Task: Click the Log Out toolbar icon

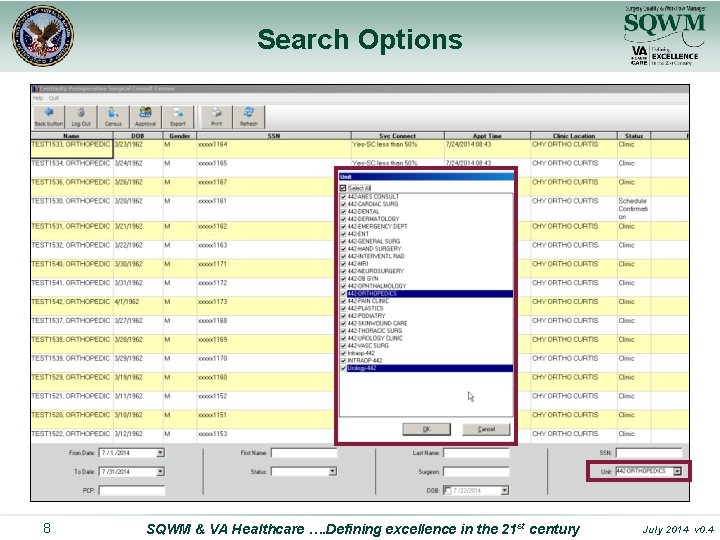Action: [x=81, y=117]
